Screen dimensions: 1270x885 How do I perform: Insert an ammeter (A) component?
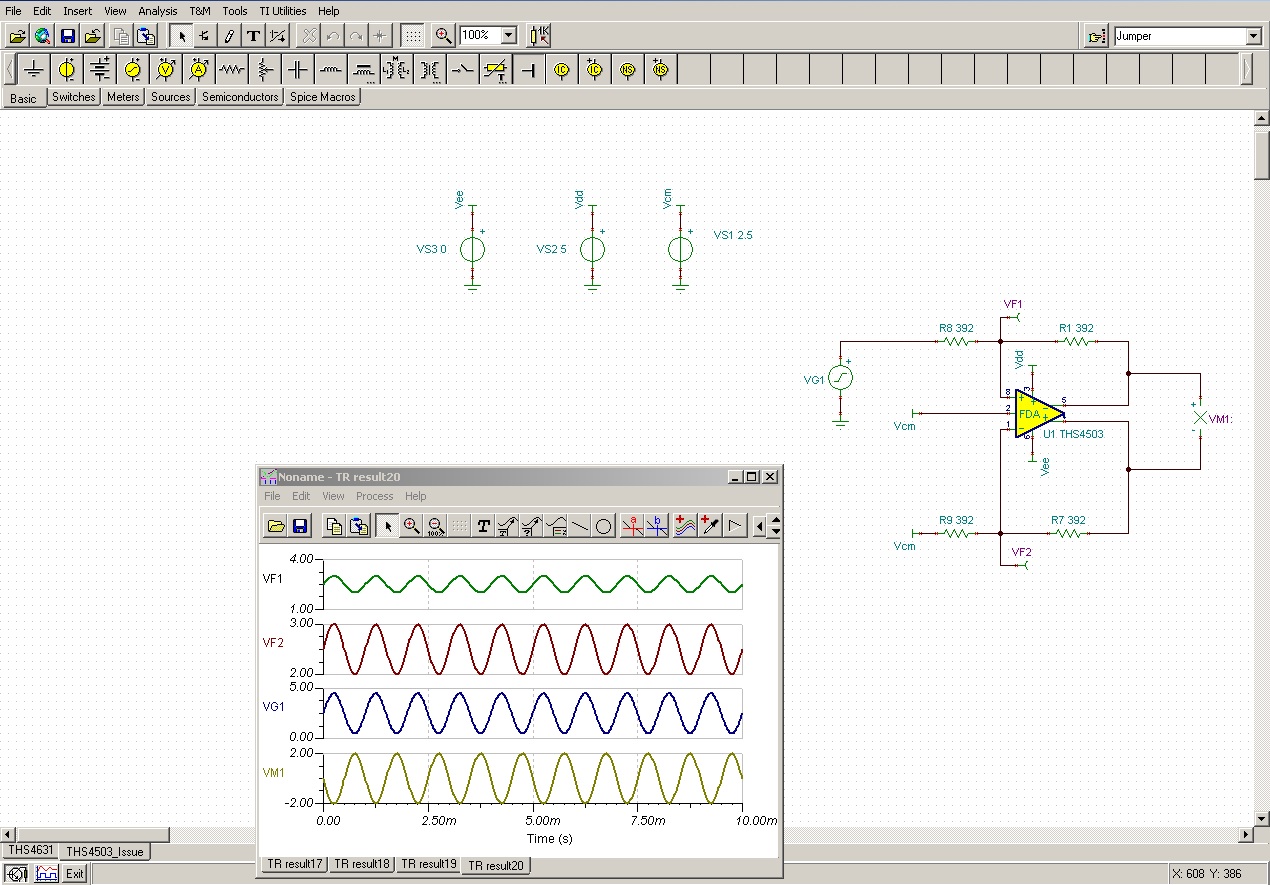click(199, 70)
